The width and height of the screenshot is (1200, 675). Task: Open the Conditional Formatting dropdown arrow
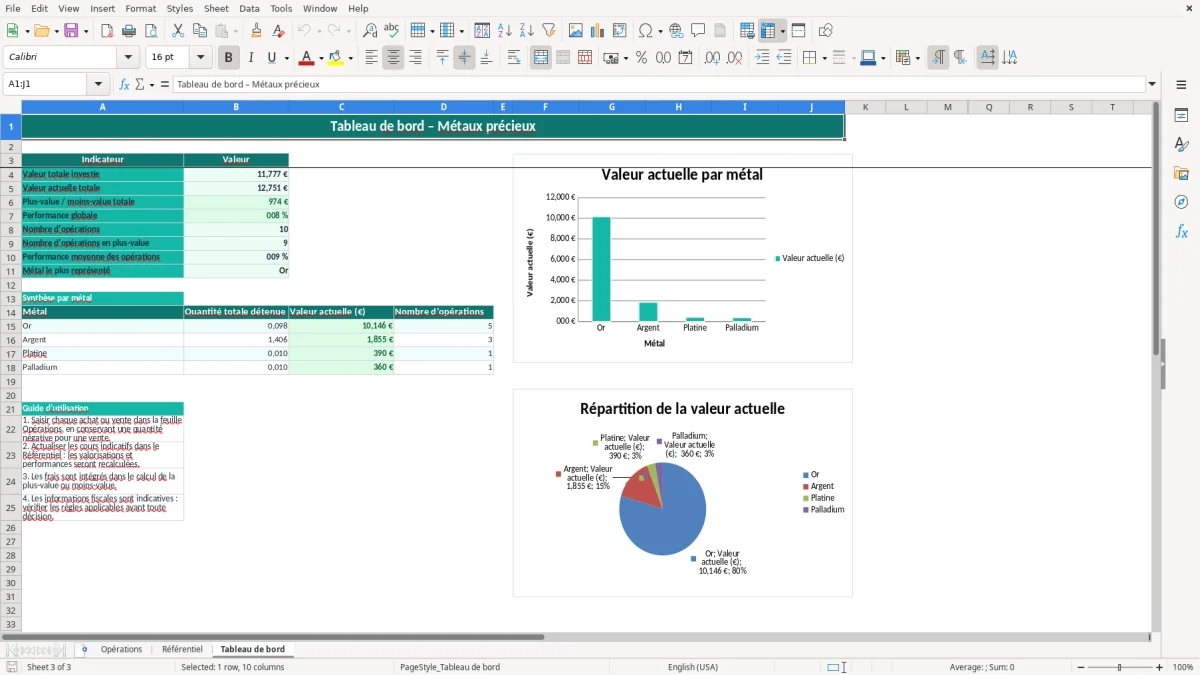click(x=917, y=58)
